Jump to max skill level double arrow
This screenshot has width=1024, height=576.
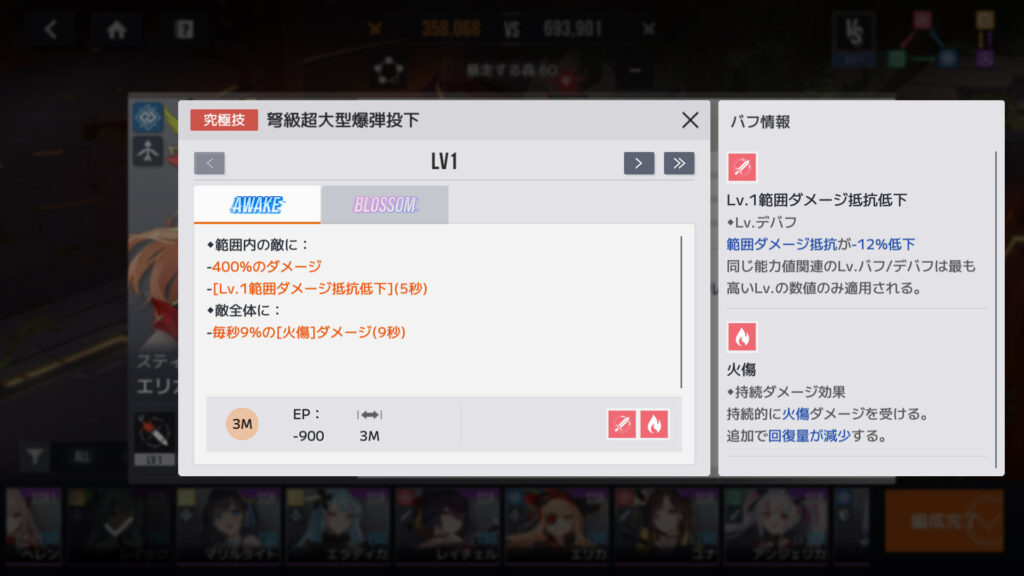point(679,163)
